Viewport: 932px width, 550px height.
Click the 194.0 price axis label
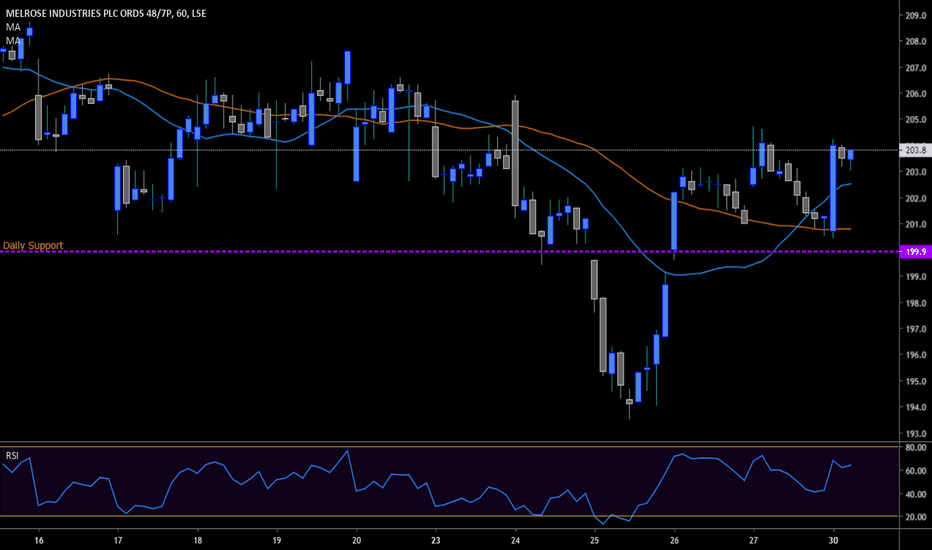click(x=915, y=407)
